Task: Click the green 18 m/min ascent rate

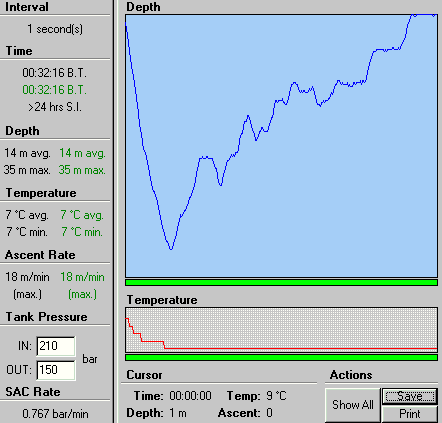Action: 82,277
